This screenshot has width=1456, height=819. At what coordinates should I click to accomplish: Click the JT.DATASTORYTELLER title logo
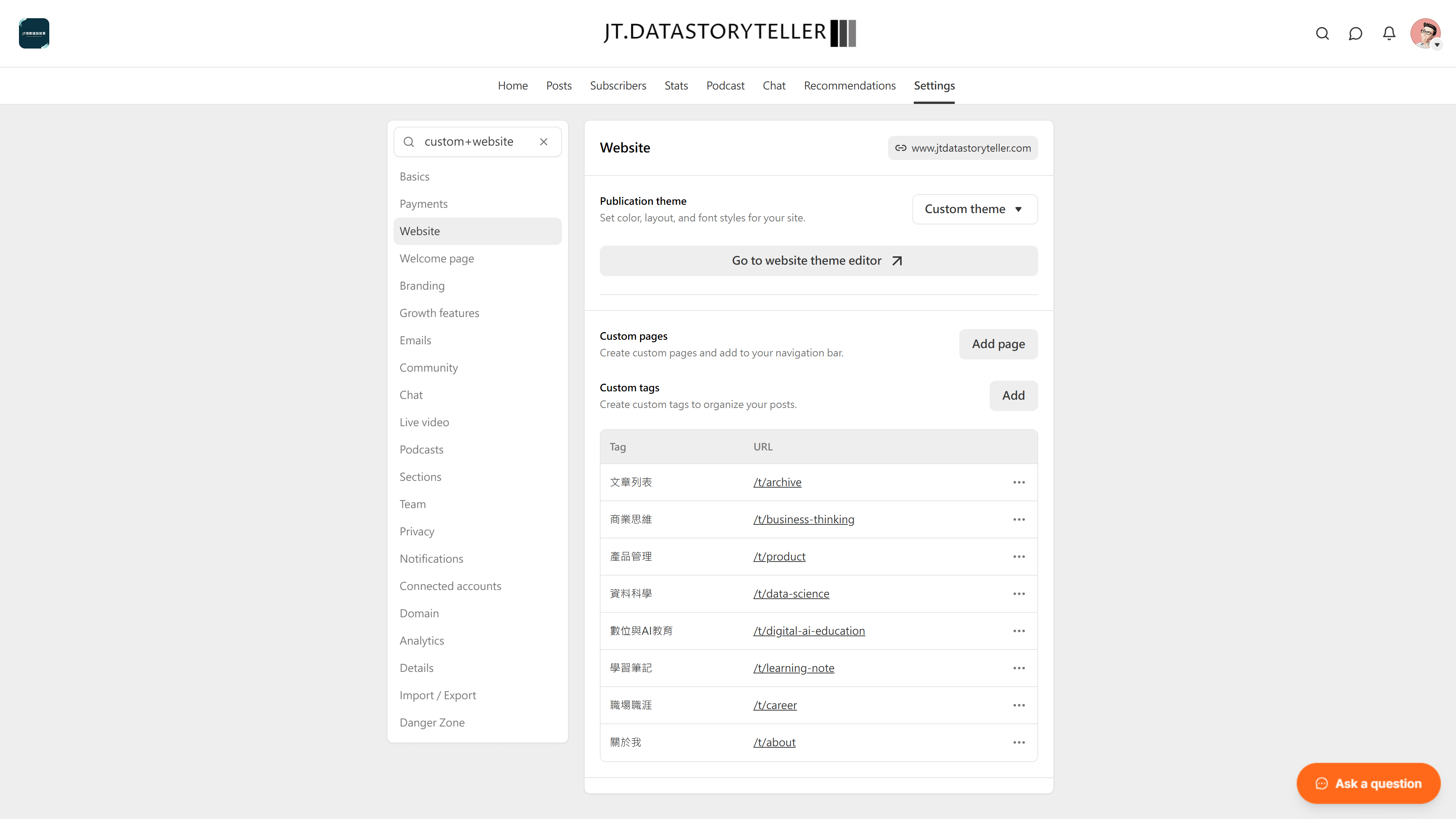[729, 33]
